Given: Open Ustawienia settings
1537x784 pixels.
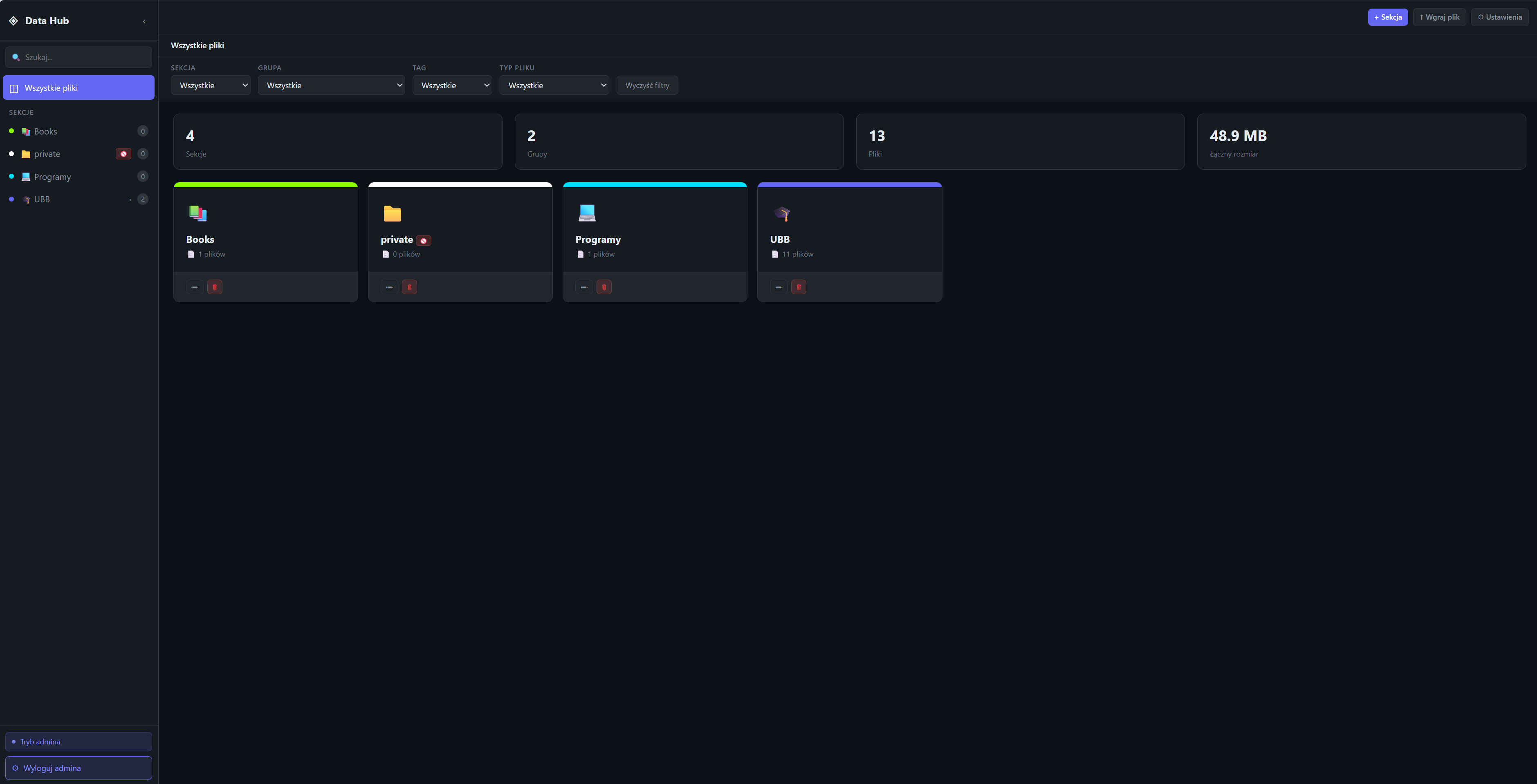Looking at the screenshot, I should 1500,17.
